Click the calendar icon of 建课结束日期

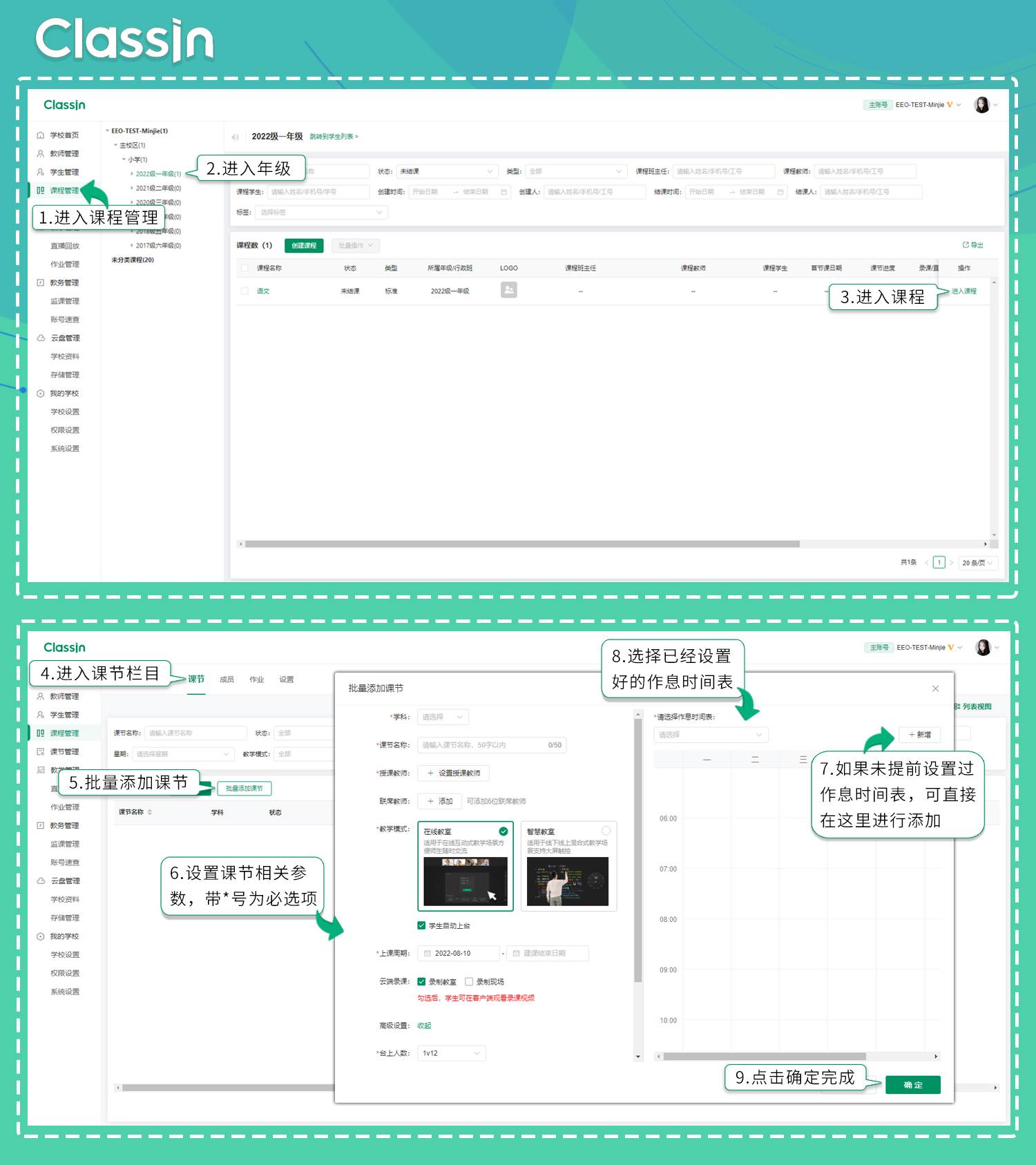tap(516, 954)
